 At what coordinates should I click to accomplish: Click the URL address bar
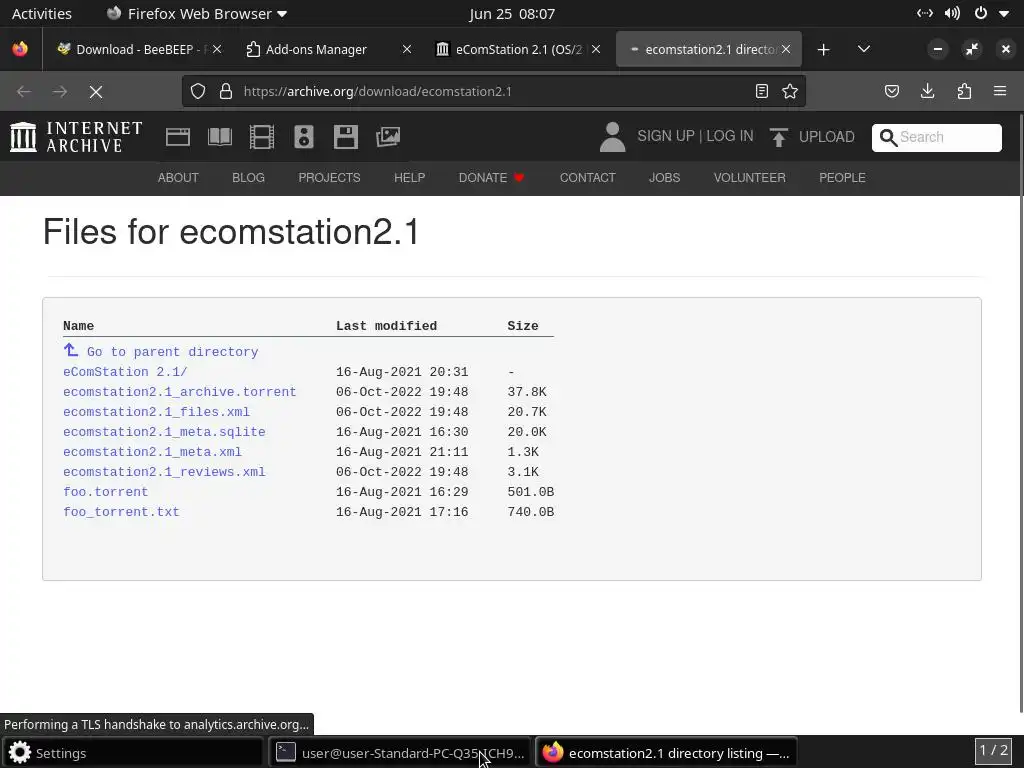click(x=494, y=91)
